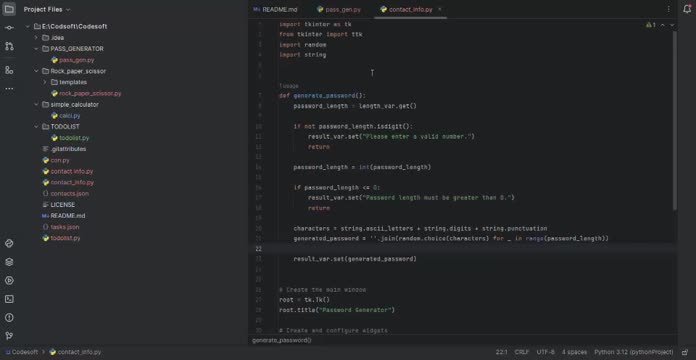Go to next highlighted error arrow
Image resolution: width=696 pixels, height=360 pixels.
(x=672, y=25)
